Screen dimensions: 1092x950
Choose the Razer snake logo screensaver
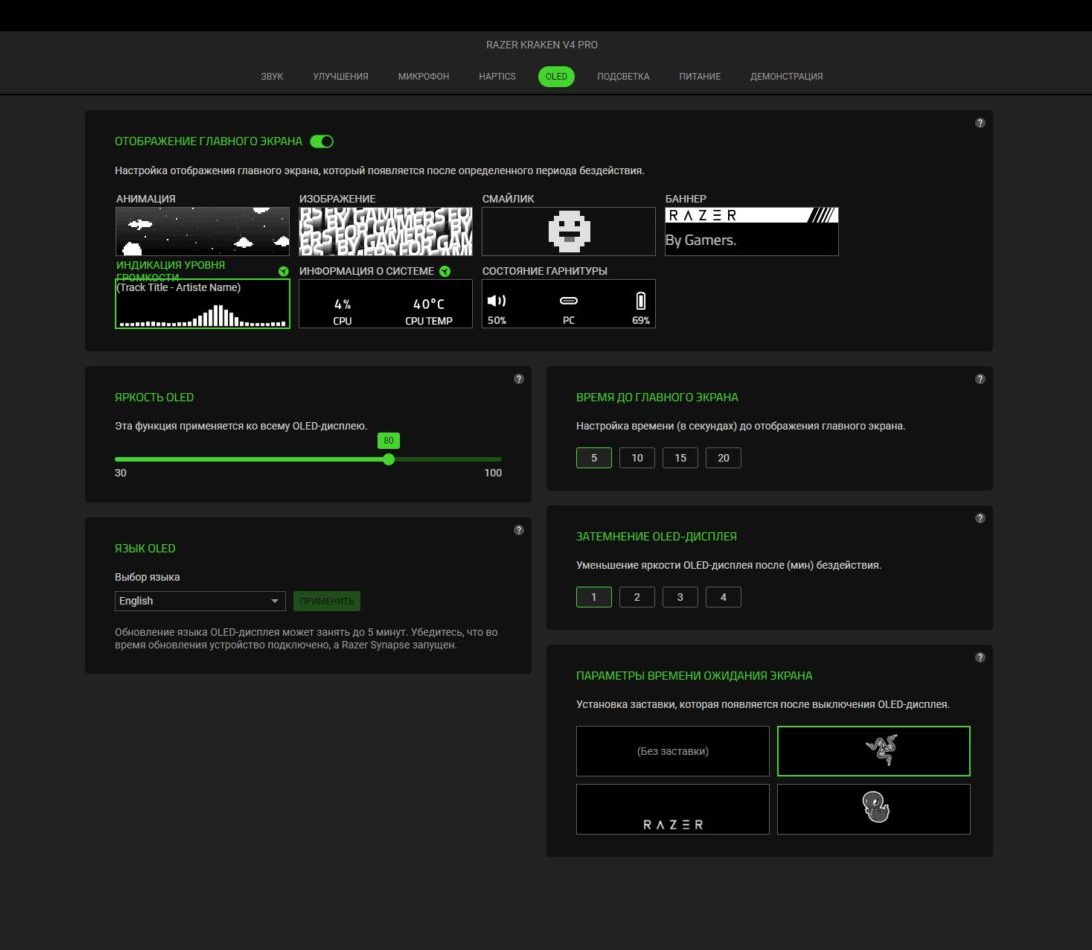(x=873, y=751)
